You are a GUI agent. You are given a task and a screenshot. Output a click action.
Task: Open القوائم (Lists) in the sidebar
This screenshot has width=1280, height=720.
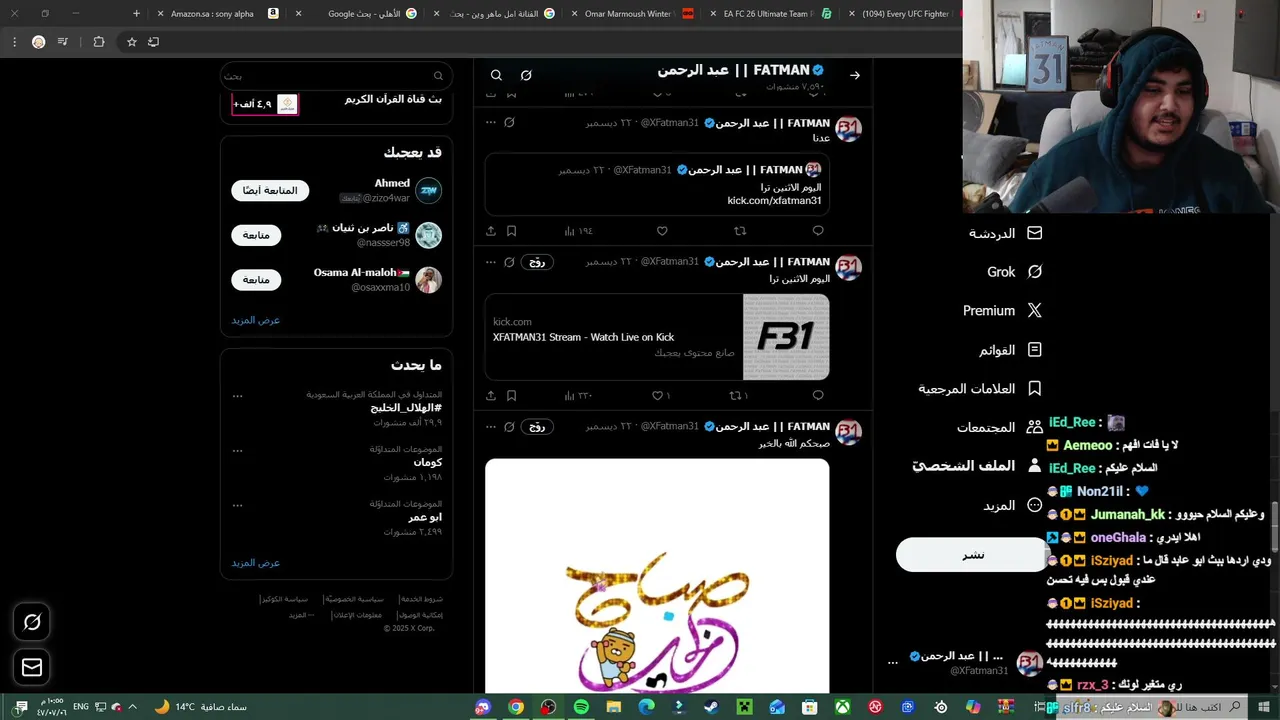coord(1010,350)
